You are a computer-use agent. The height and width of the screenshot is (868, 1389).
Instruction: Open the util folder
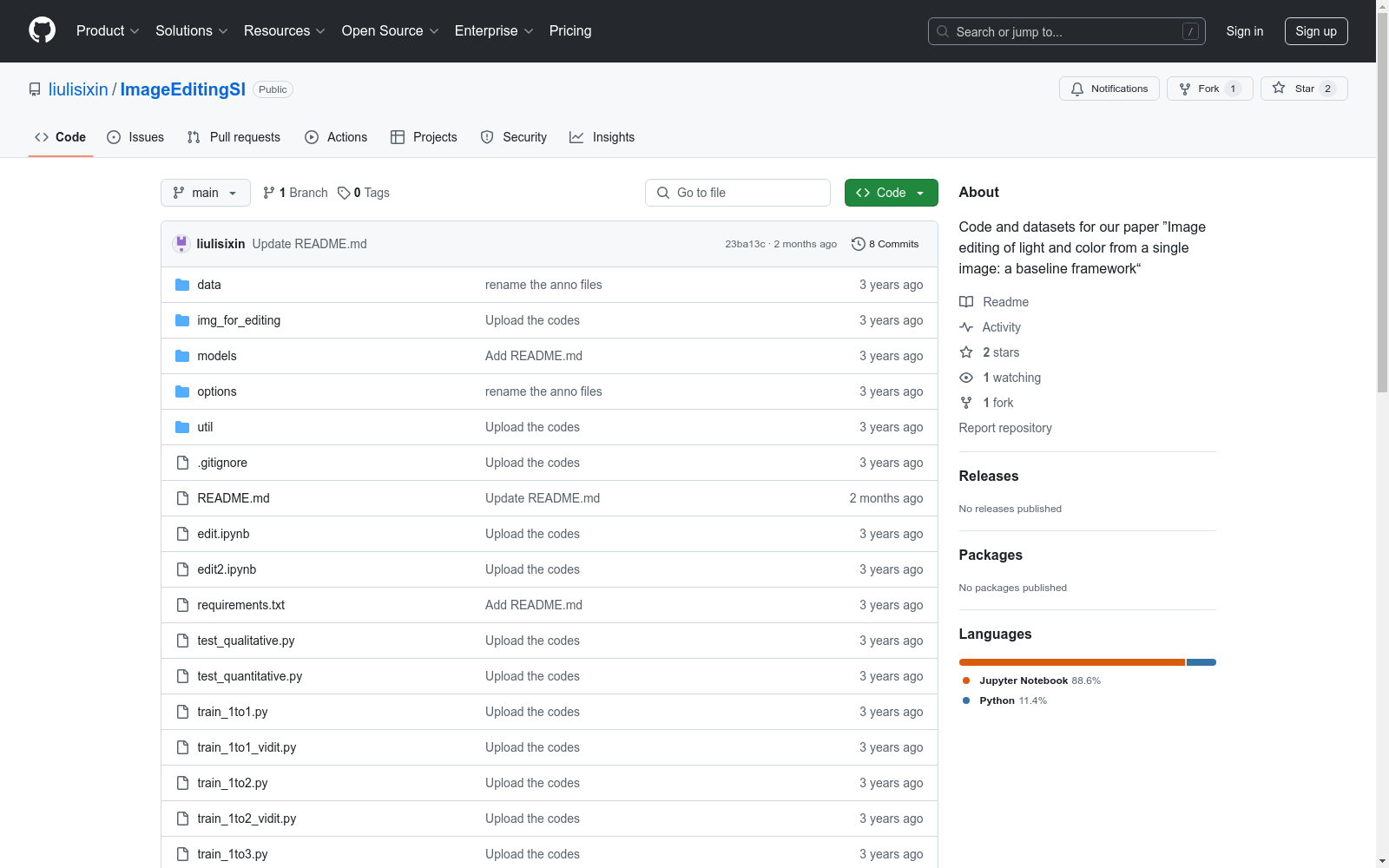click(205, 427)
